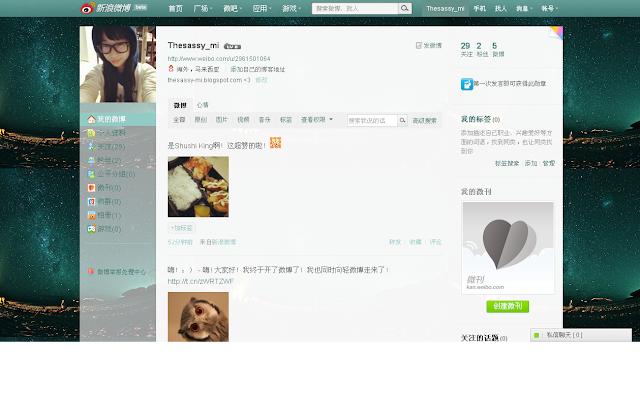Expand the 广场 menu in top bar
Image resolution: width=640 pixels, height=393 pixels.
pos(203,8)
